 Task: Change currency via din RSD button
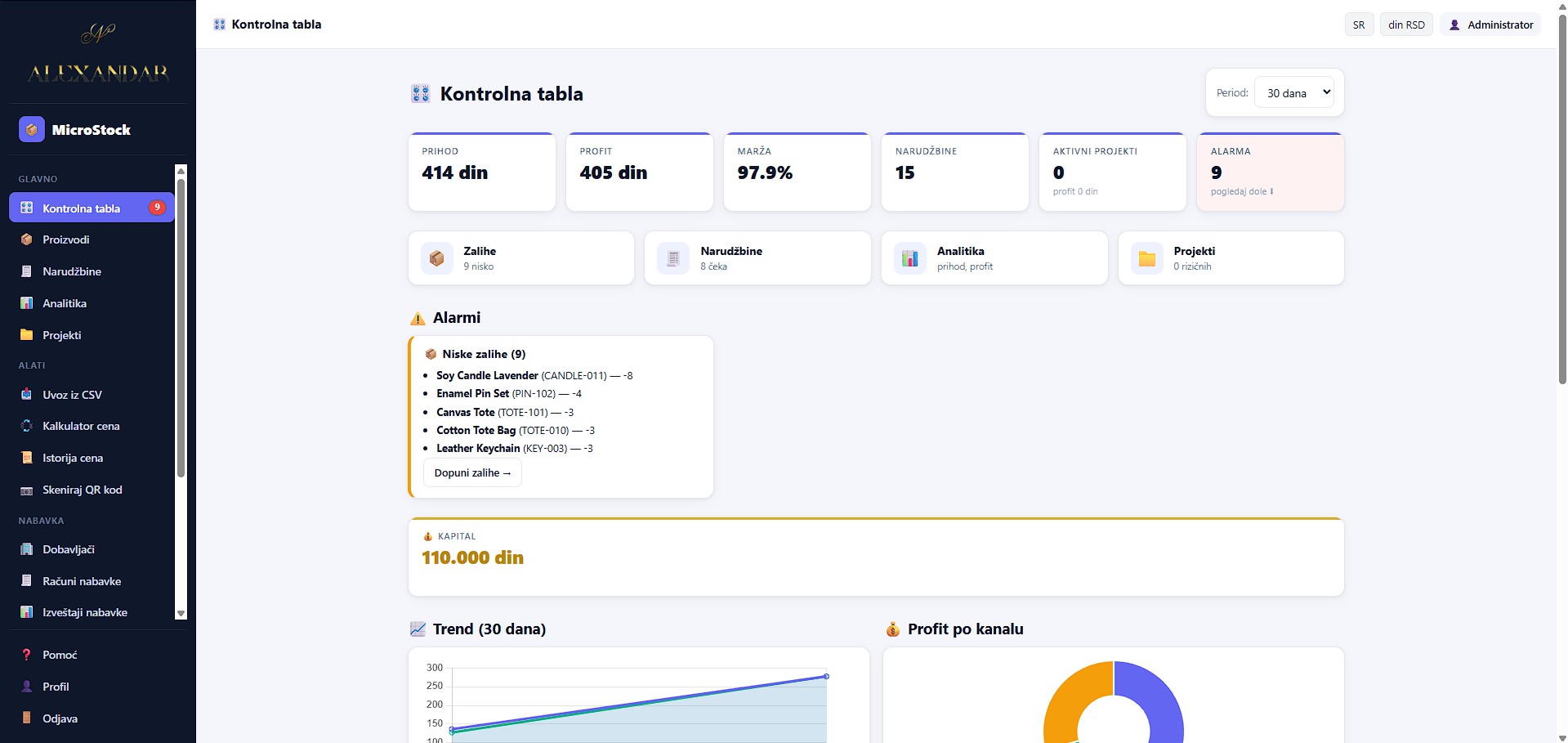pyautogui.click(x=1406, y=25)
